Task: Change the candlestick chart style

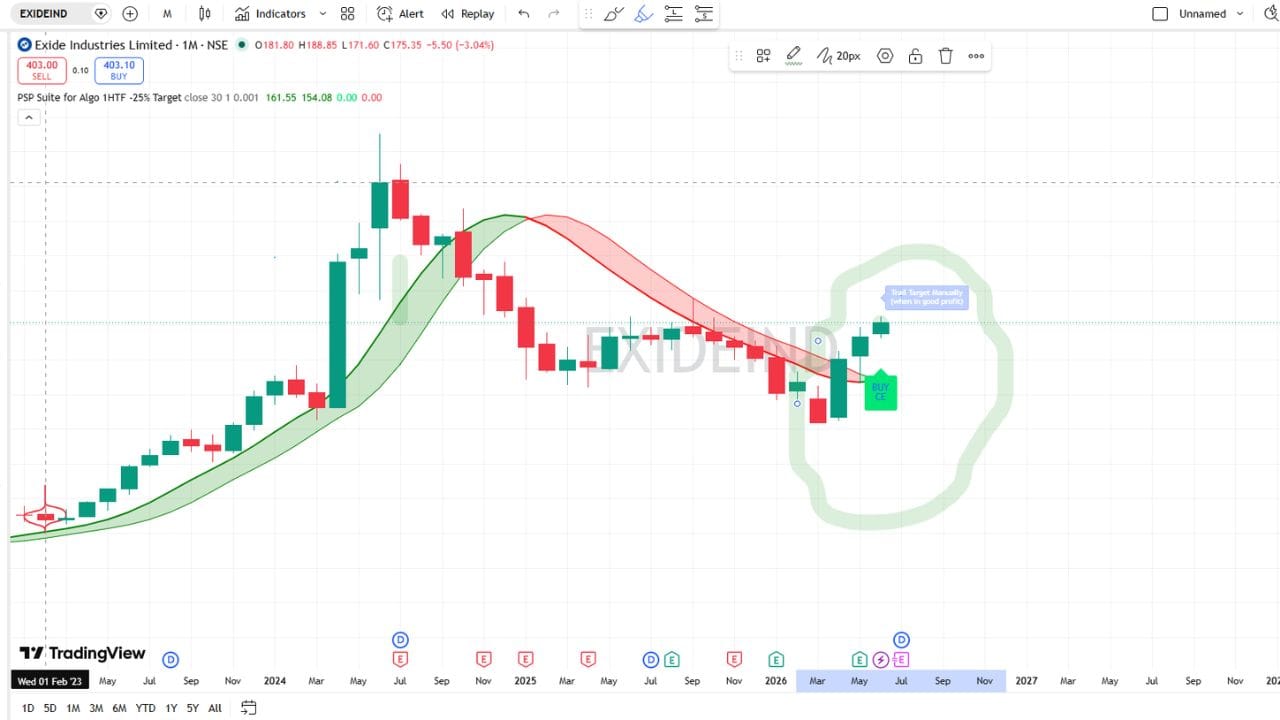Action: (205, 14)
